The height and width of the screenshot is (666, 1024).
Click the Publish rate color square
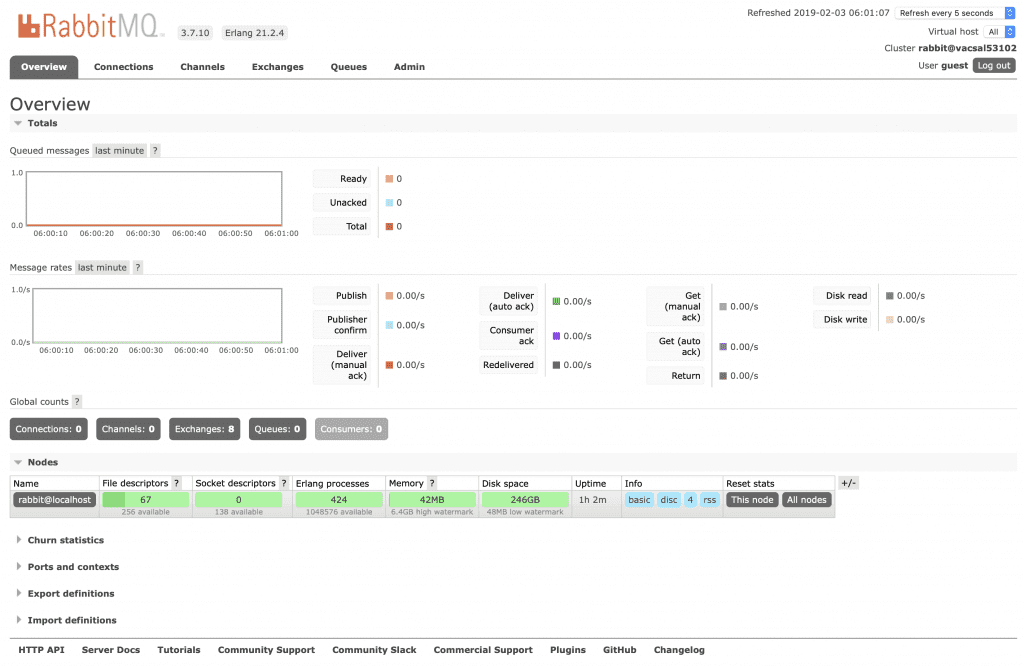[389, 296]
